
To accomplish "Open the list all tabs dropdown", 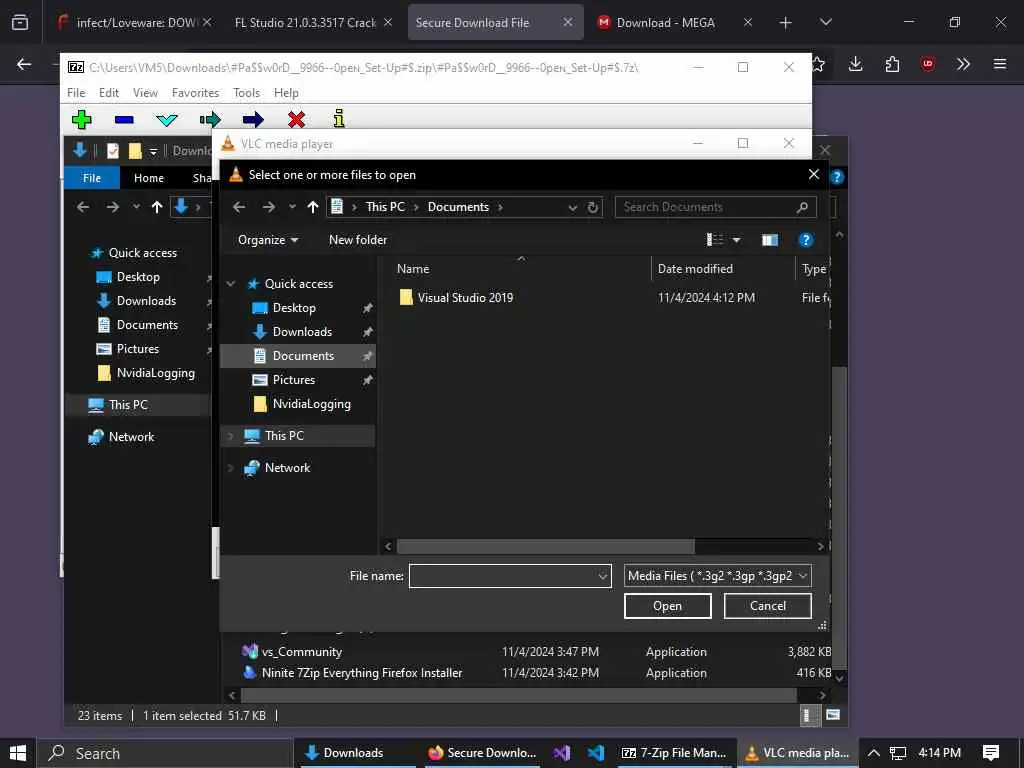I will click(x=825, y=22).
